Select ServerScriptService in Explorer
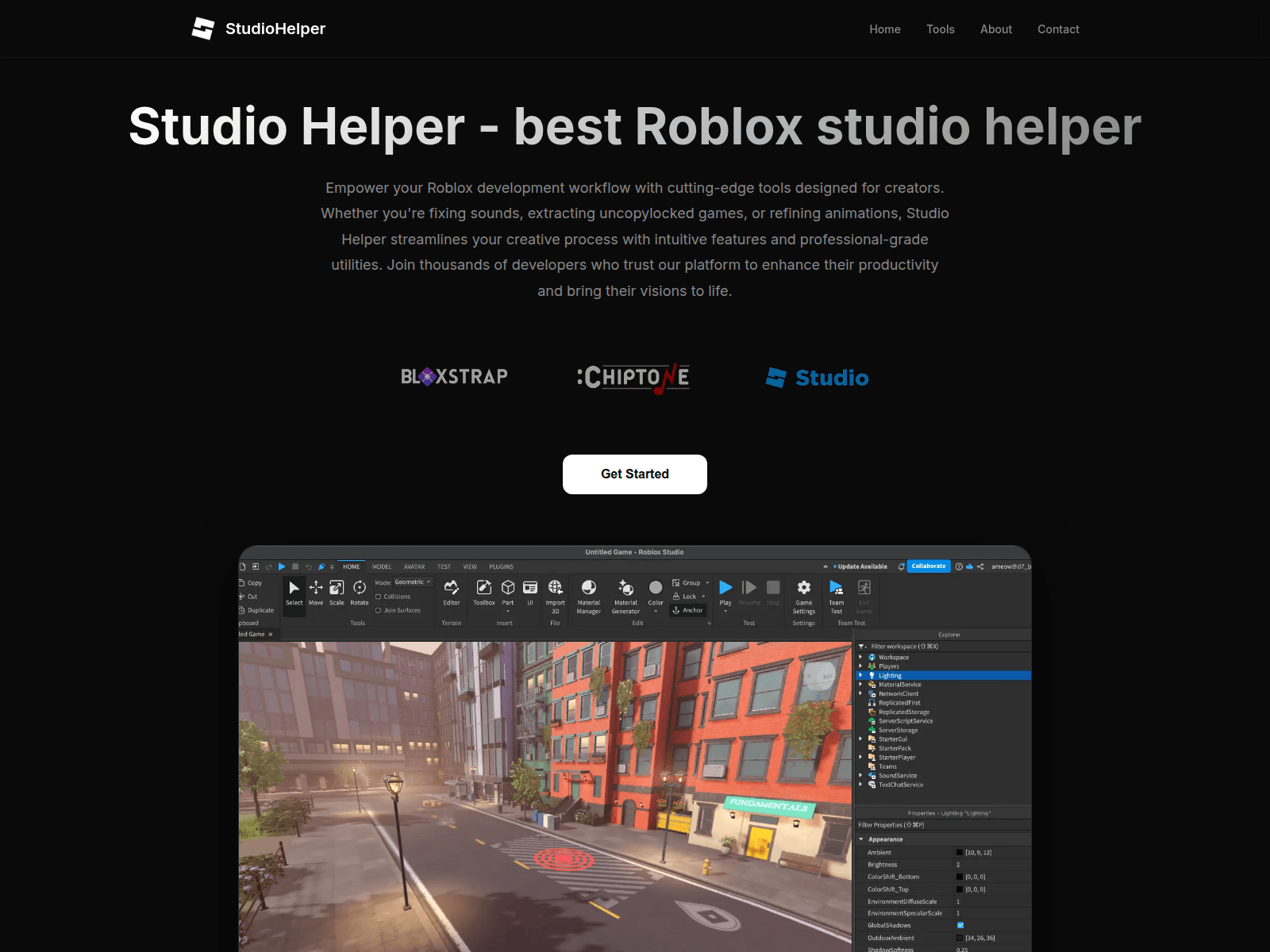The height and width of the screenshot is (952, 1270). 906,721
